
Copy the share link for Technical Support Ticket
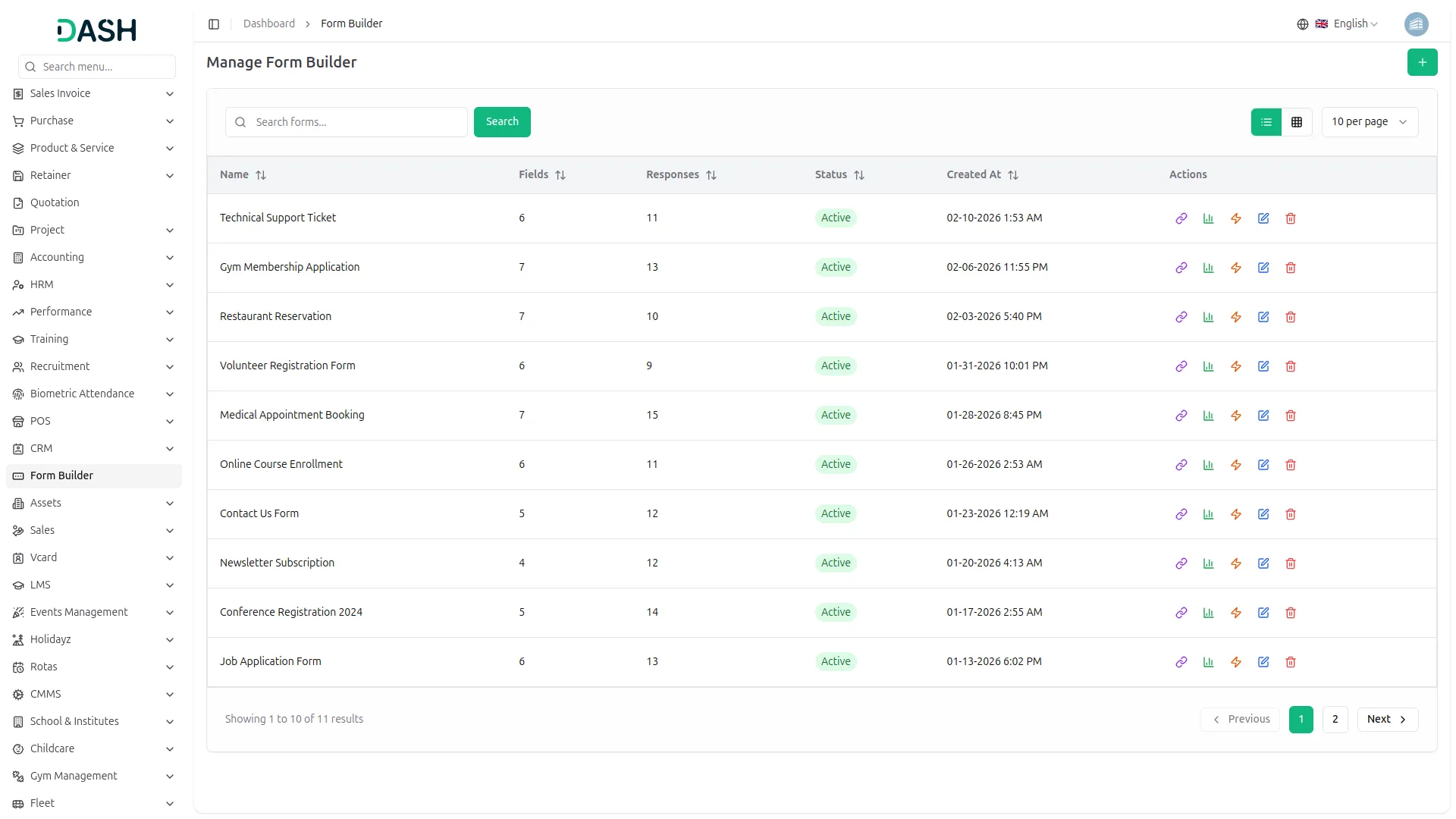pos(1181,218)
